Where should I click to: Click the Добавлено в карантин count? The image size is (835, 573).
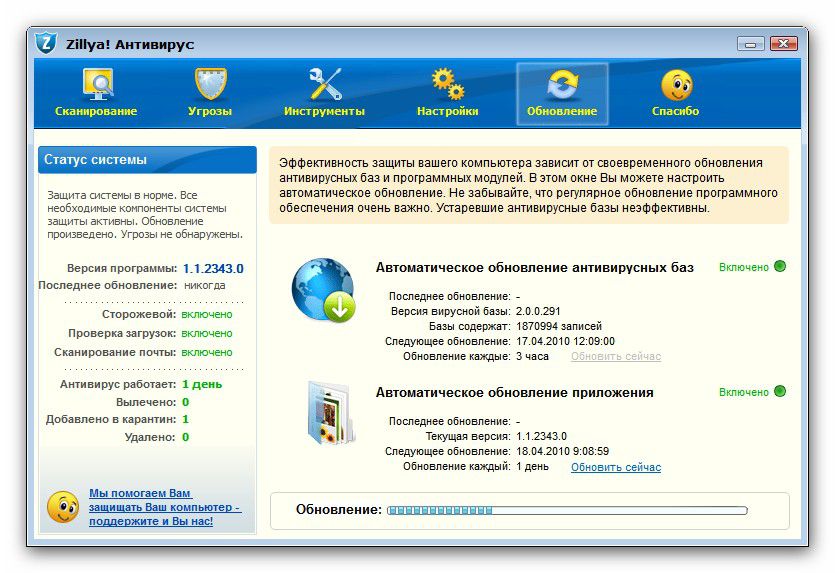pyautogui.click(x=185, y=420)
